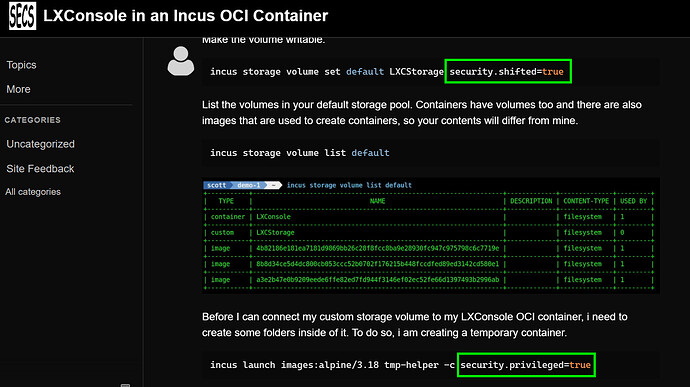Click the LXConsole container row in terminal image
This screenshot has width=690, height=387.
[429, 217]
